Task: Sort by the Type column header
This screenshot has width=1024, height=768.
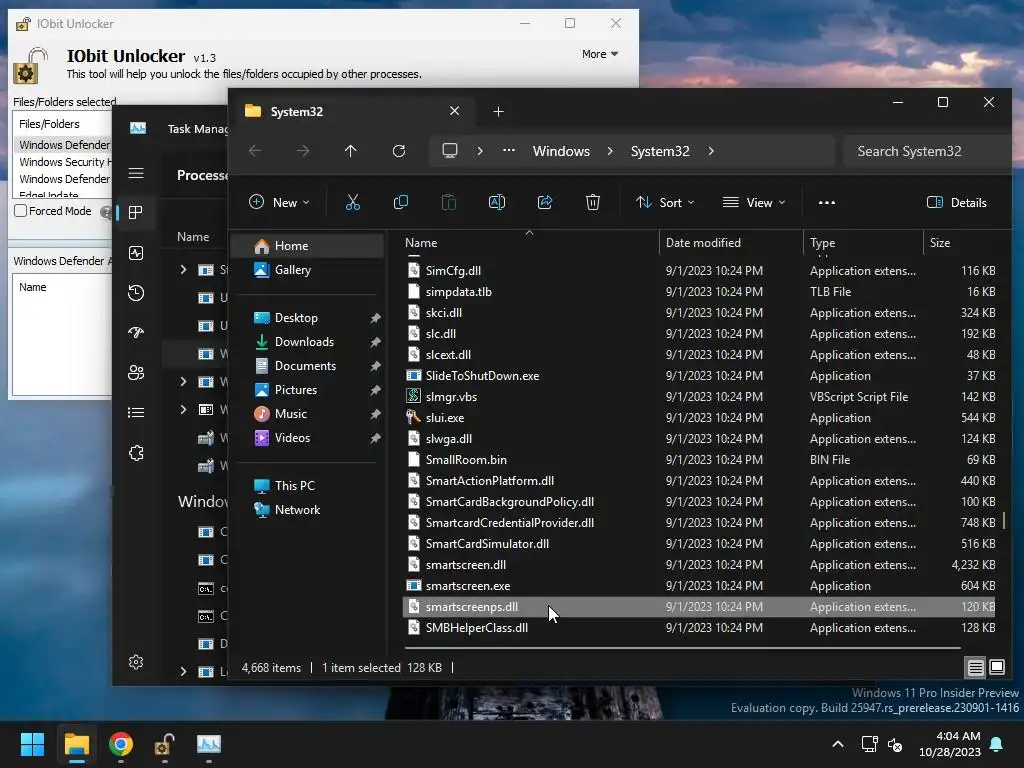Action: coord(863,242)
